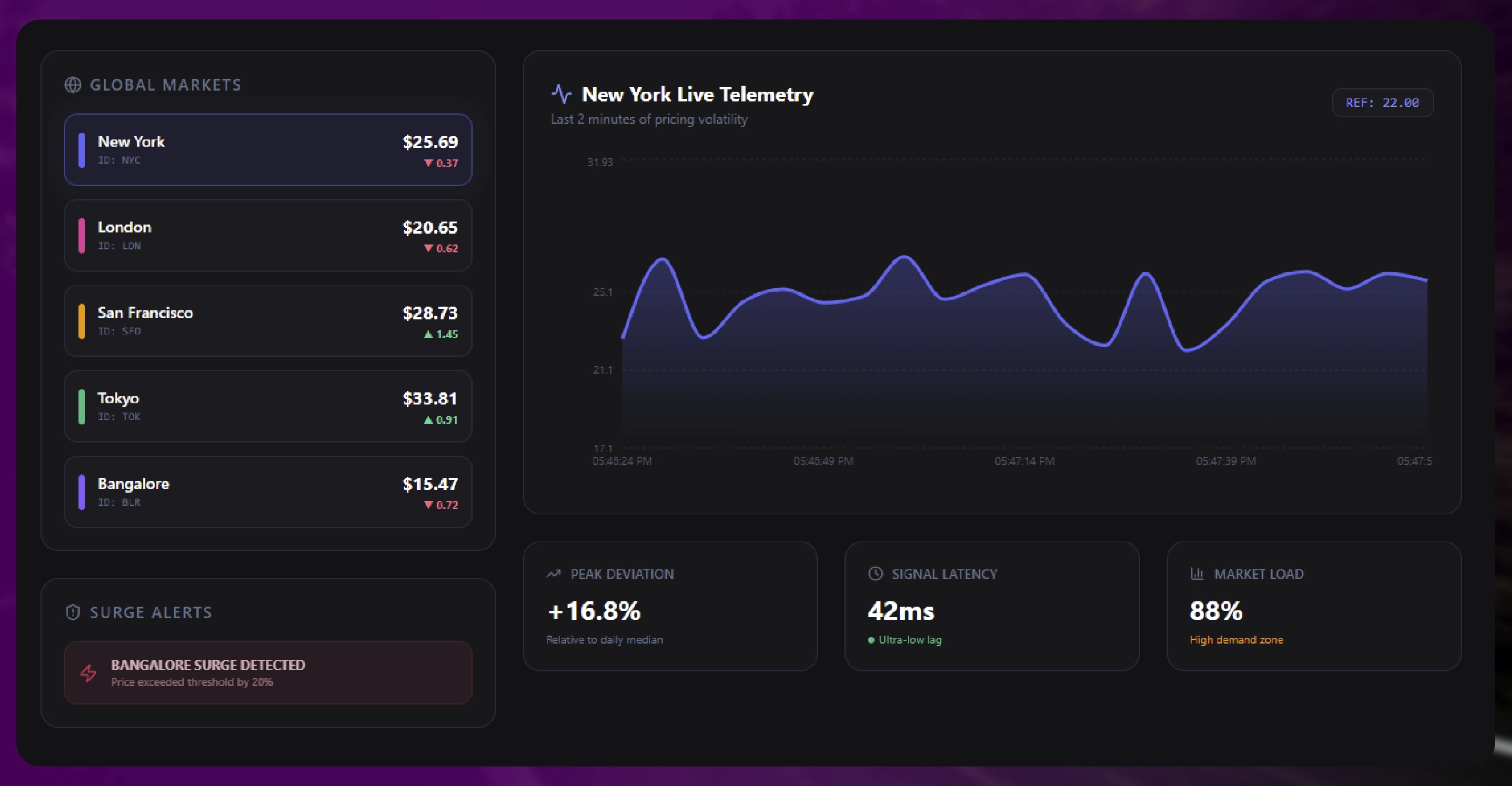Click the REF: 22.00 badge

[1382, 103]
